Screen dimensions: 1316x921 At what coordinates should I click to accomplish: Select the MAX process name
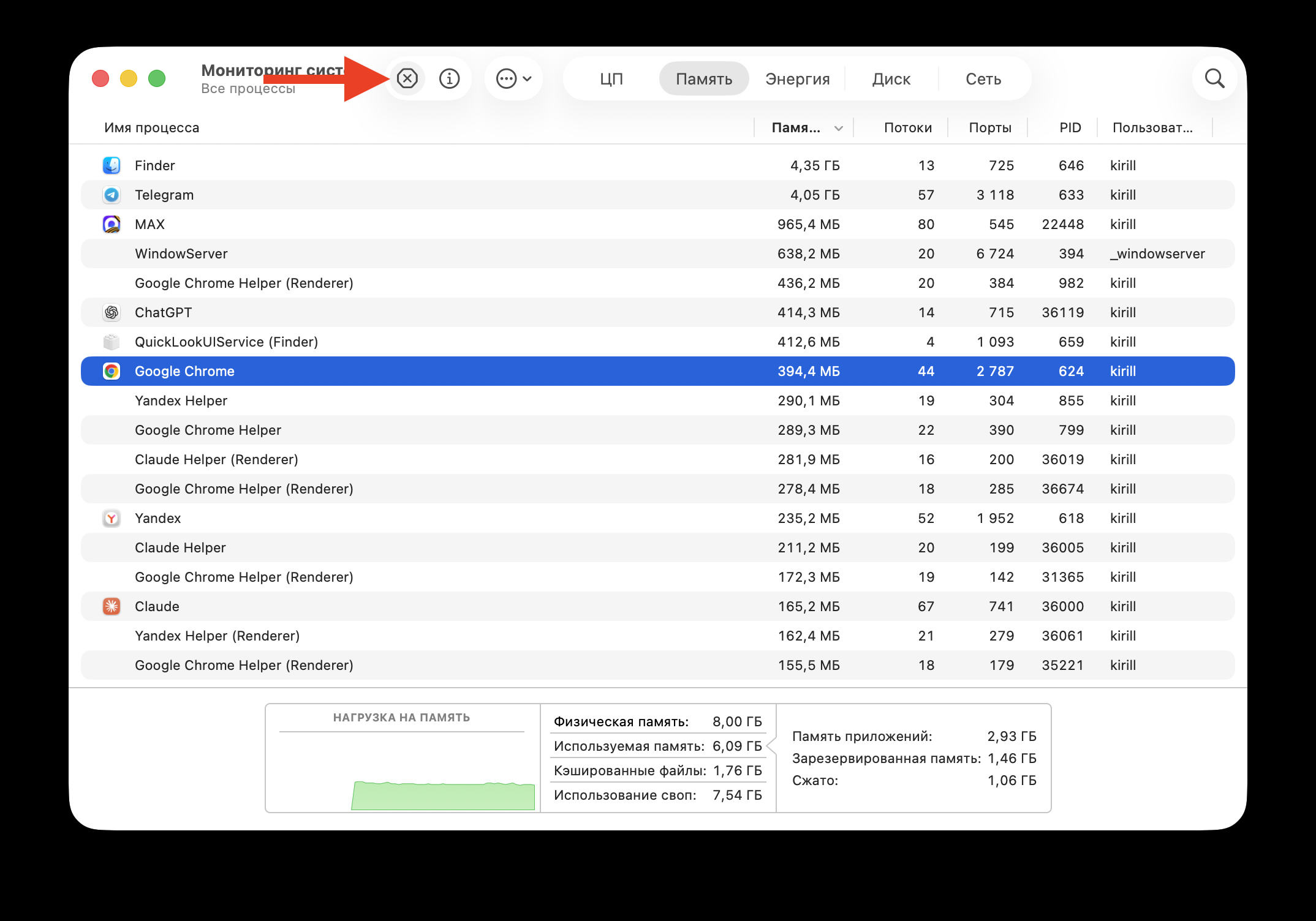[x=149, y=224]
